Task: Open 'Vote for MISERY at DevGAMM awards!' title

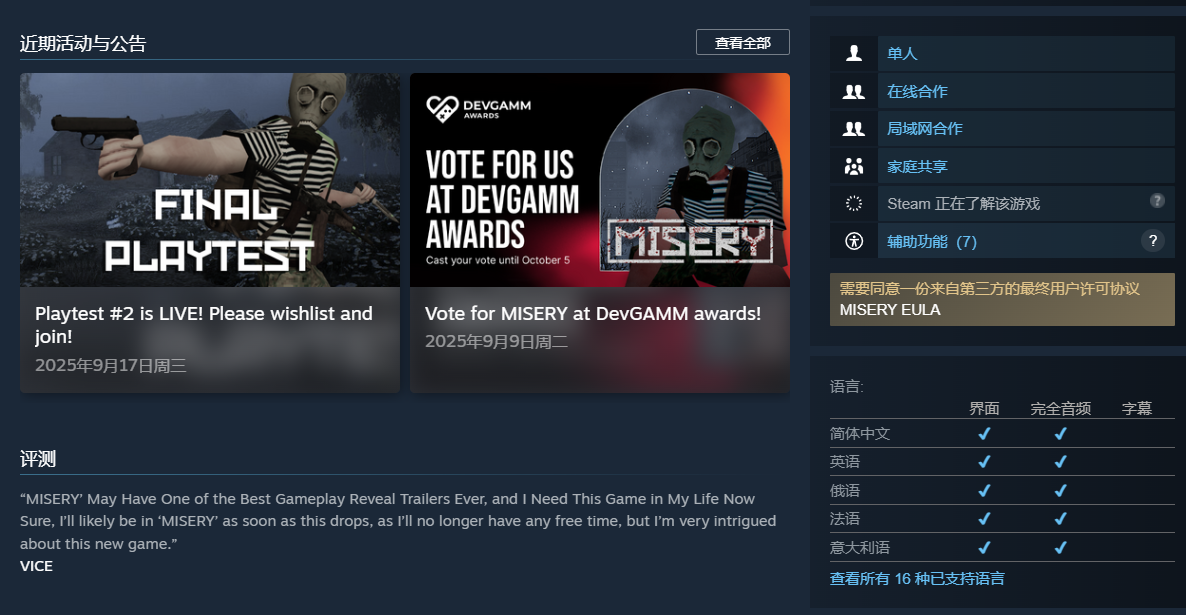Action: [x=593, y=313]
